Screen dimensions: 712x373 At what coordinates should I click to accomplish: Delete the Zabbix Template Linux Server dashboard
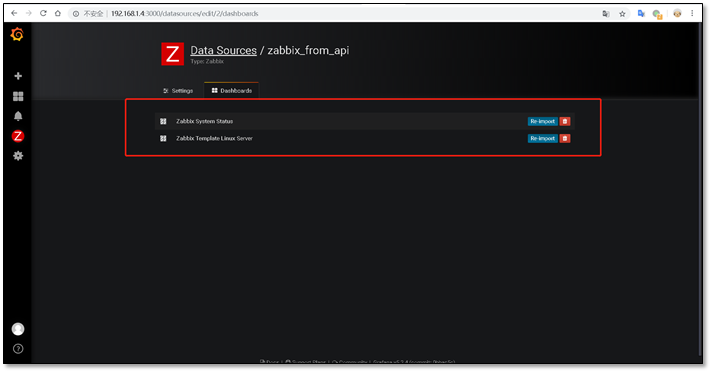tap(565, 139)
